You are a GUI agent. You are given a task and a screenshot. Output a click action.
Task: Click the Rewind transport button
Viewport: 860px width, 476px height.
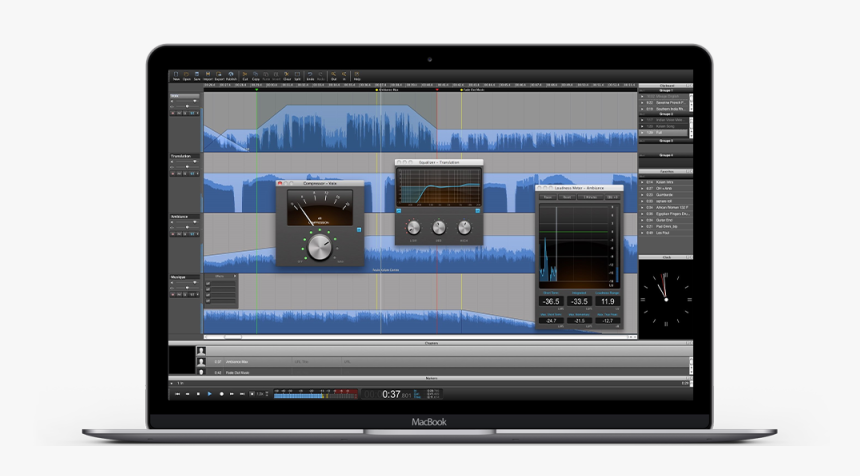(x=188, y=394)
